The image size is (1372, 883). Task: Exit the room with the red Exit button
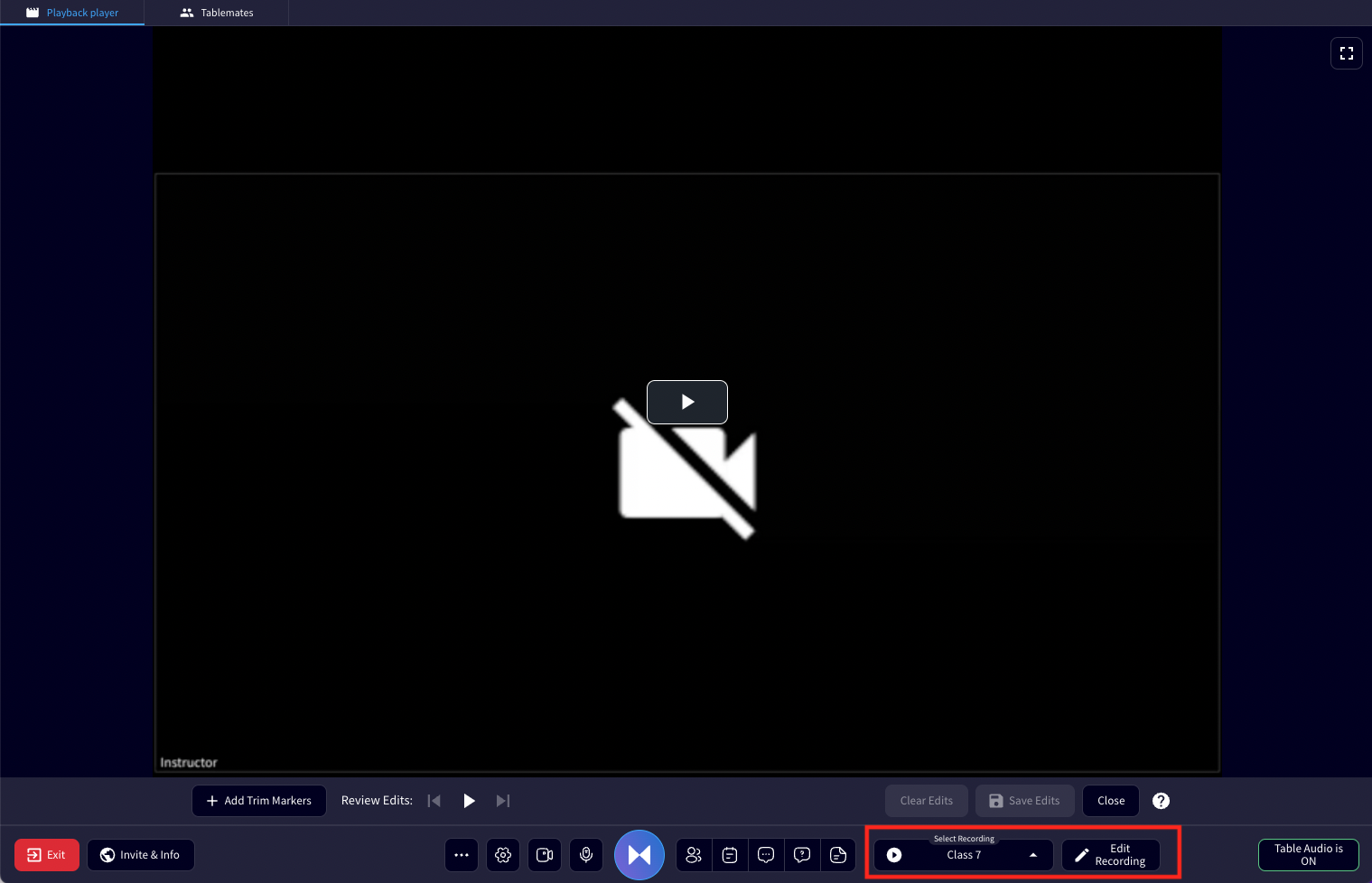[47, 855]
